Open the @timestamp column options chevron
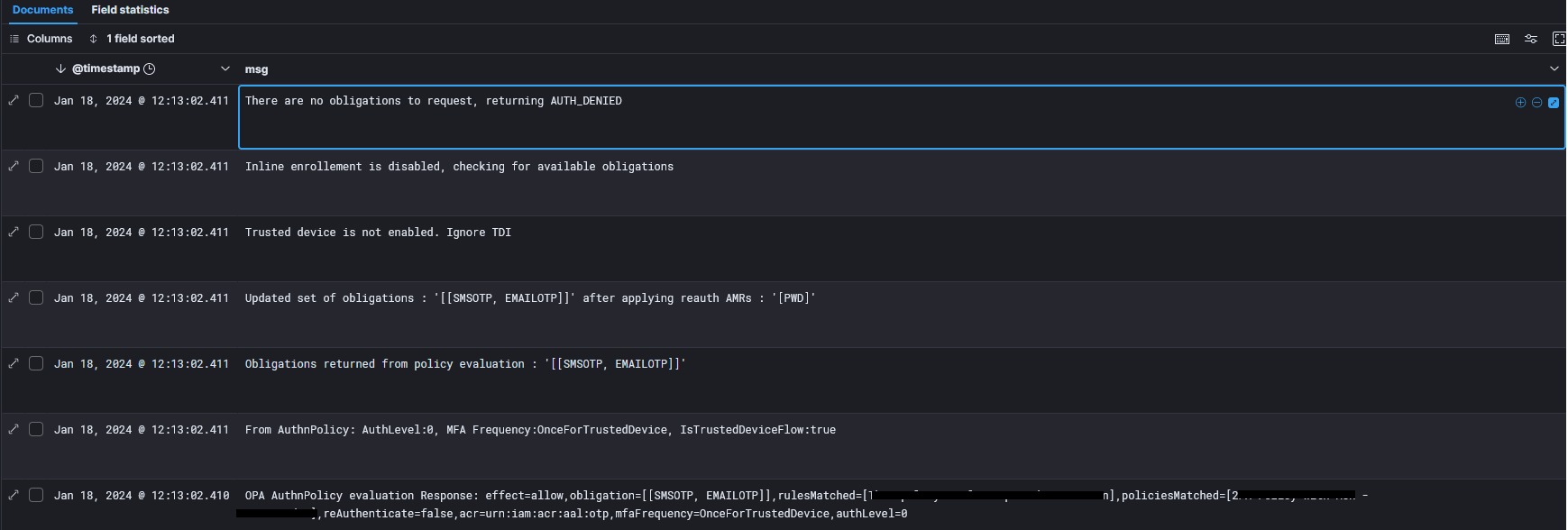Image resolution: width=1568 pixels, height=530 pixels. (225, 69)
